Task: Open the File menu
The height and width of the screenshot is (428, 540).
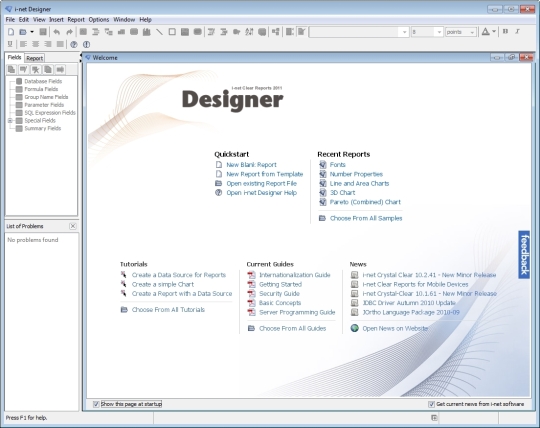Action: click(x=10, y=20)
